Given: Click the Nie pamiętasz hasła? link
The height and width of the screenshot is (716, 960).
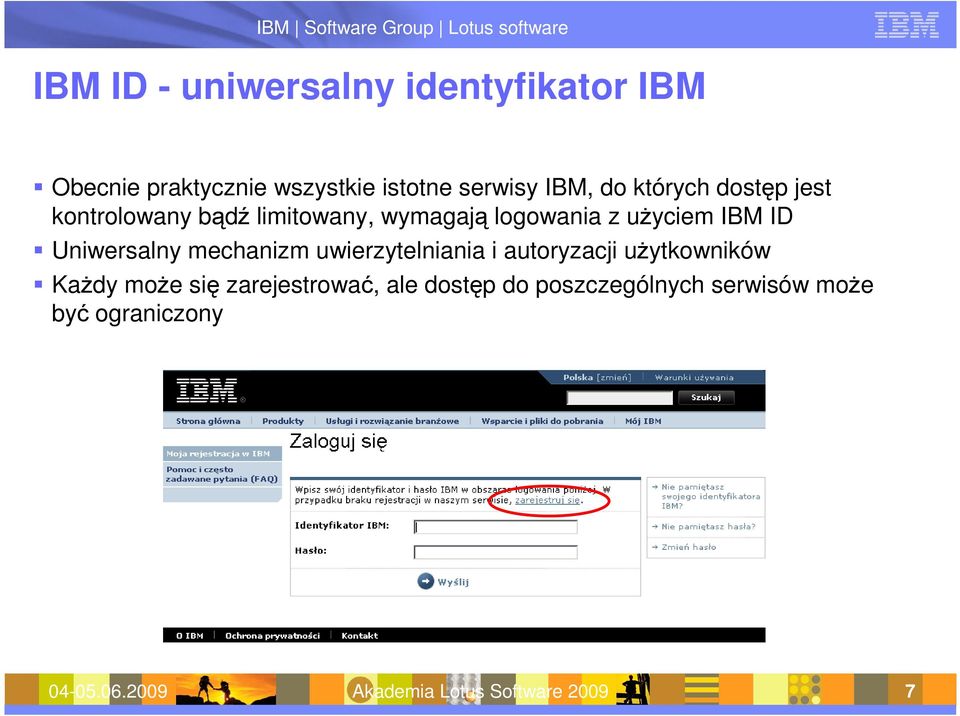Looking at the screenshot, I should click(708, 527).
